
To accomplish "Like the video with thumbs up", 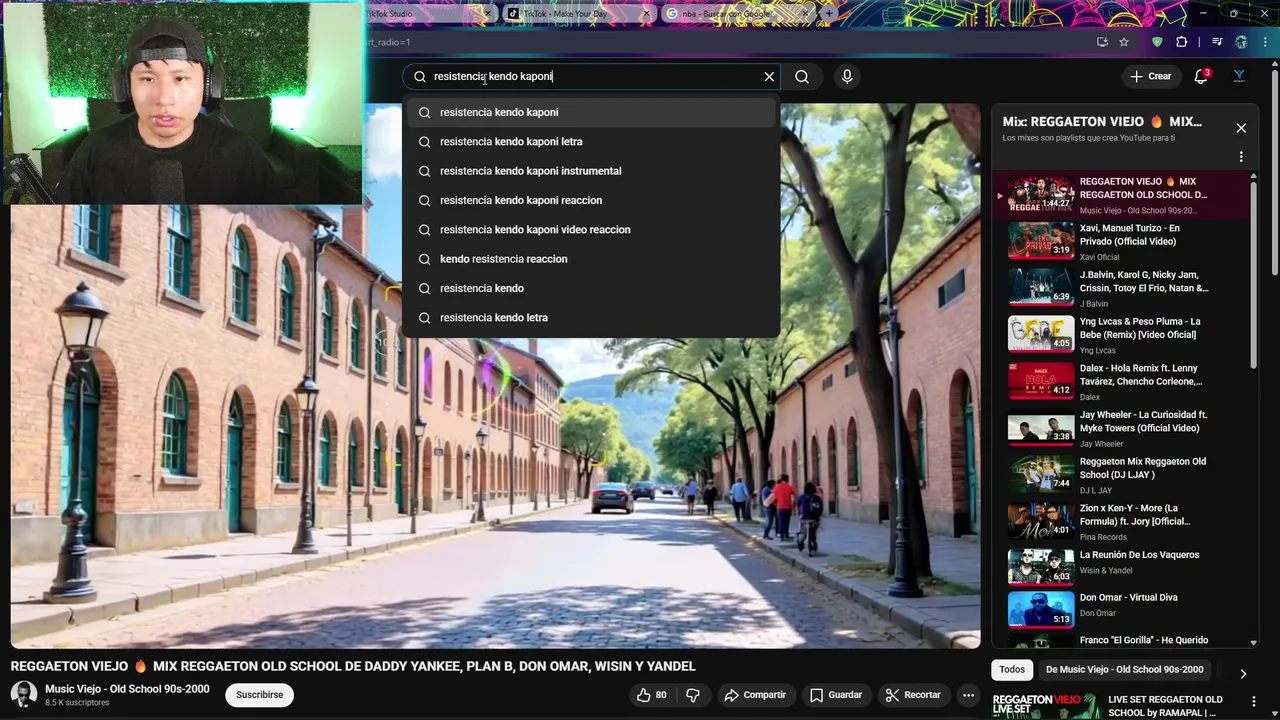I will pos(651,695).
